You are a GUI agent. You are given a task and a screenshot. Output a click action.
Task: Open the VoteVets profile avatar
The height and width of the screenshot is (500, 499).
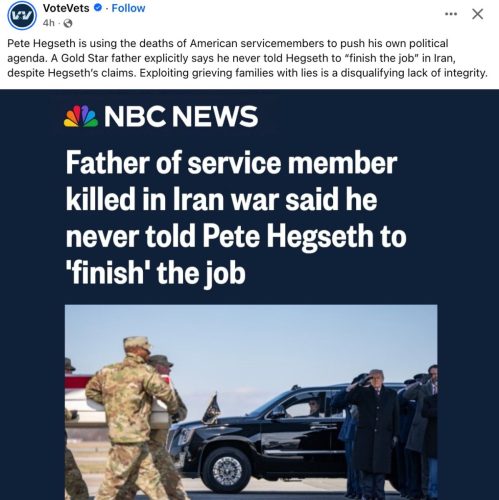[22, 15]
